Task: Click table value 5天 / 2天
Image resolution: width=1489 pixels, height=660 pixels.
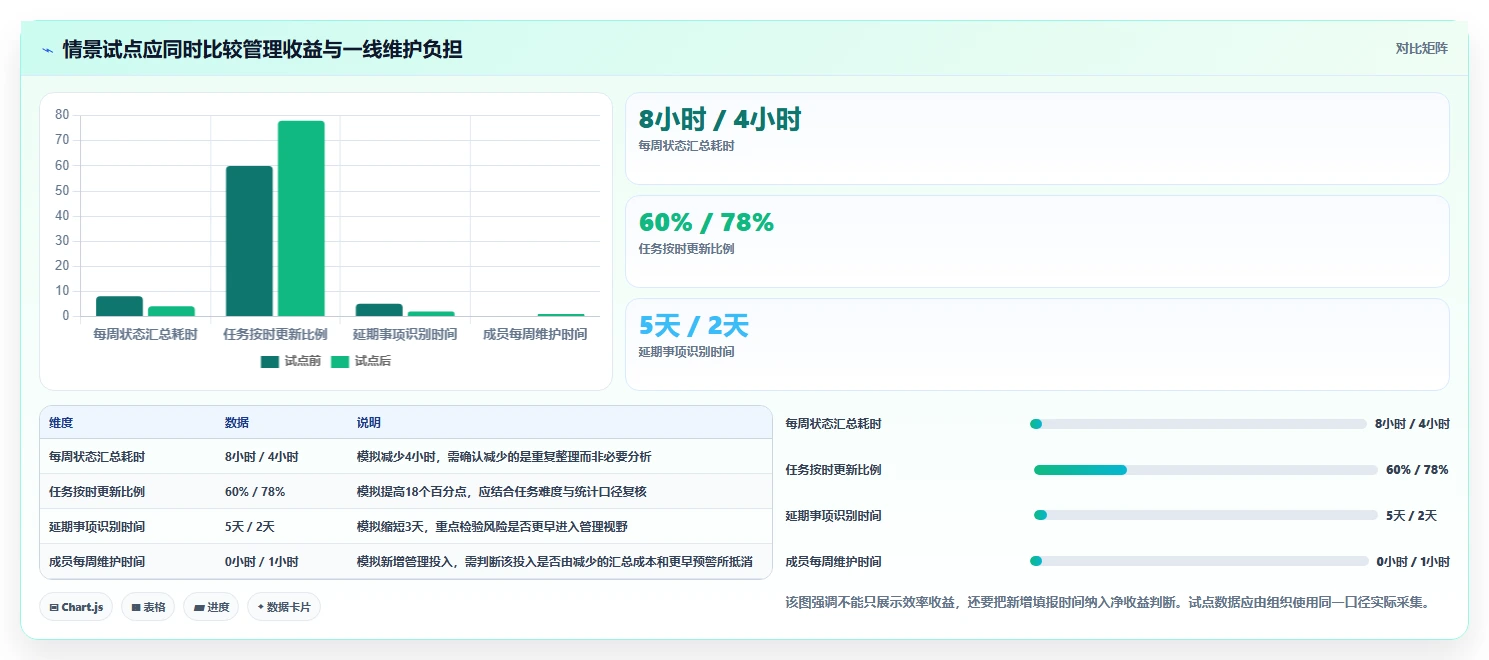Action: tap(250, 527)
